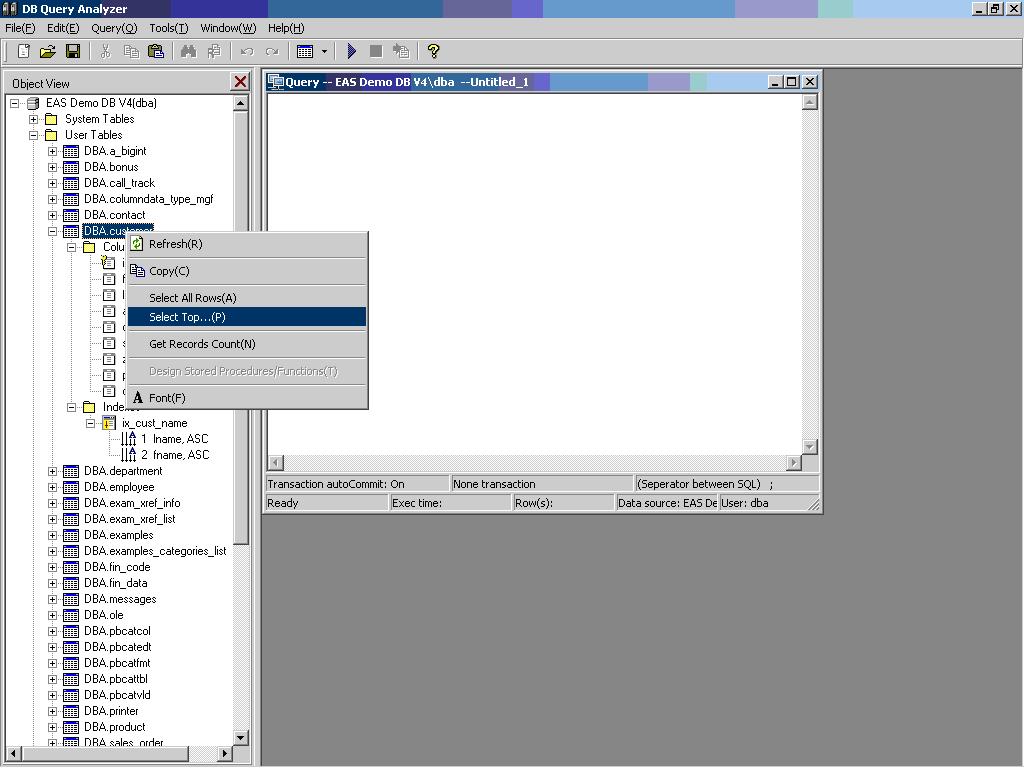
Task: Choose Font(F) in the context menu
Action: 247,398
